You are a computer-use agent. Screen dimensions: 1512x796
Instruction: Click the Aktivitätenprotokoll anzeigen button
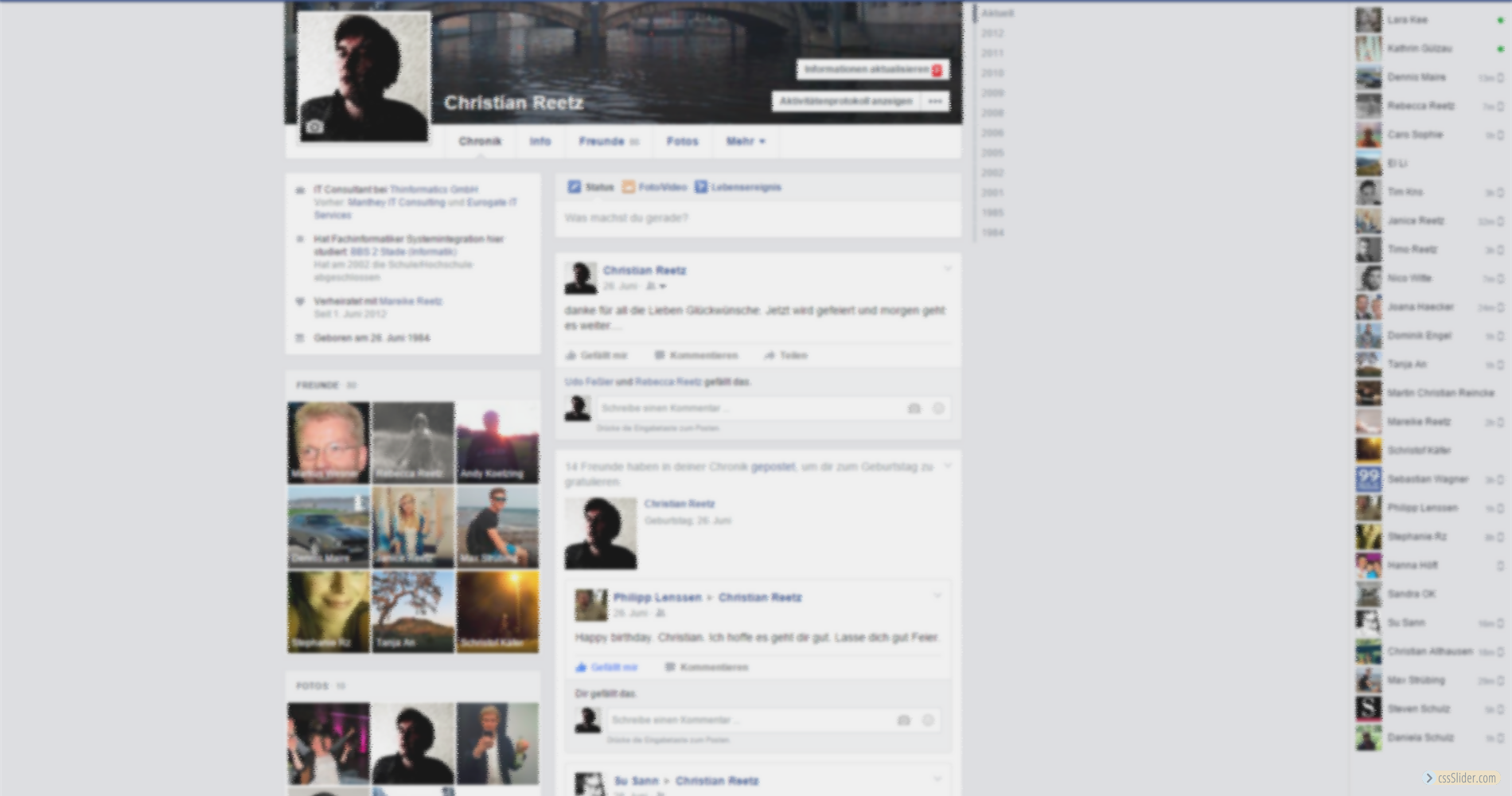846,101
